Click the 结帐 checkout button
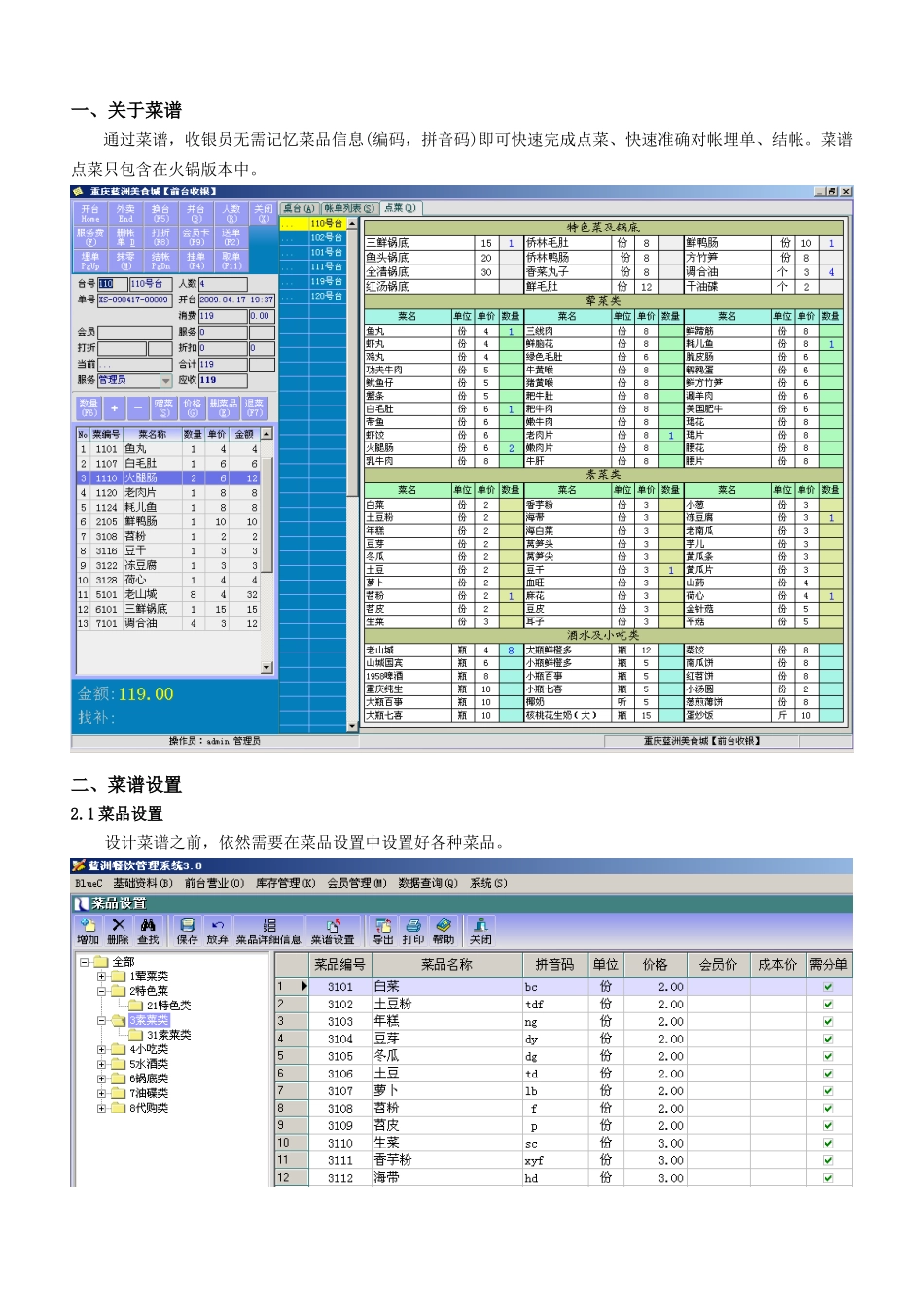This screenshot has width=924, height=1307. 160,261
